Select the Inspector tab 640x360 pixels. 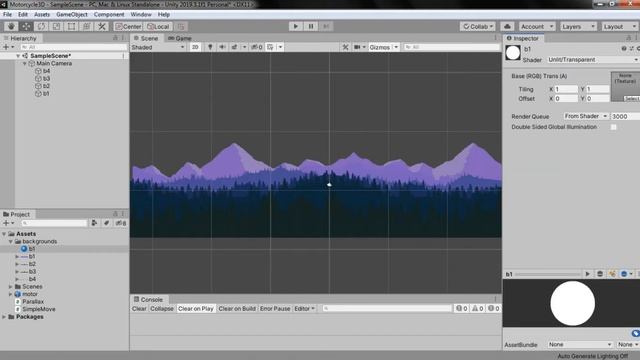click(x=522, y=38)
